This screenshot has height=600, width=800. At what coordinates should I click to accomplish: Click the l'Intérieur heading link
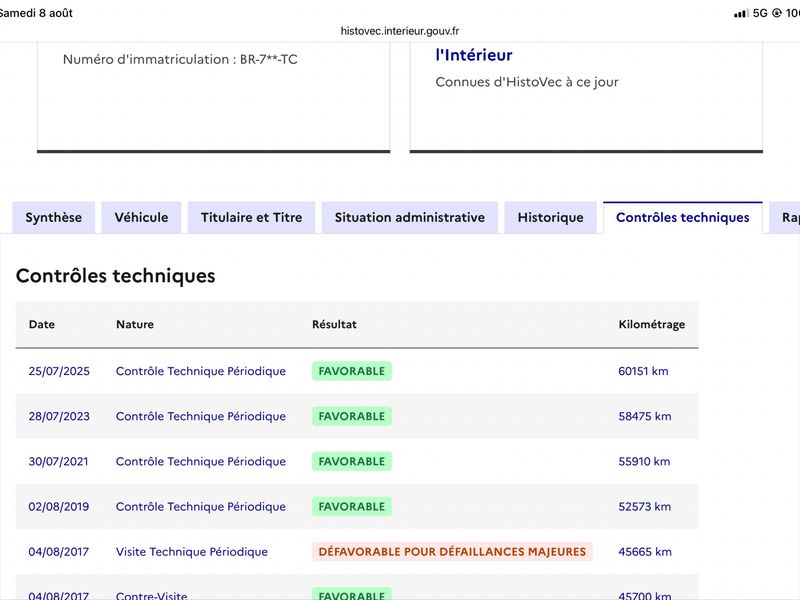click(x=474, y=55)
